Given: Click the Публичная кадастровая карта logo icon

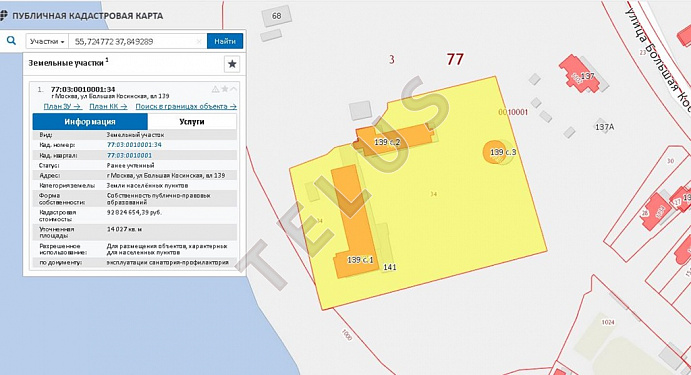Looking at the screenshot, I should click(x=4, y=15).
